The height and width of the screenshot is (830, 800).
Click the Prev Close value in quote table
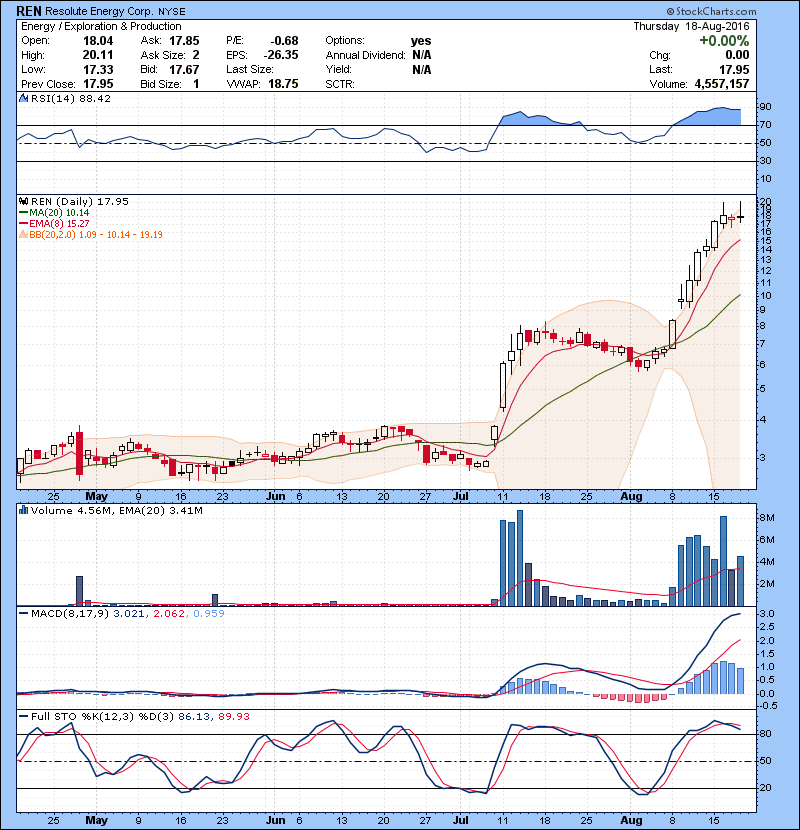click(x=98, y=84)
